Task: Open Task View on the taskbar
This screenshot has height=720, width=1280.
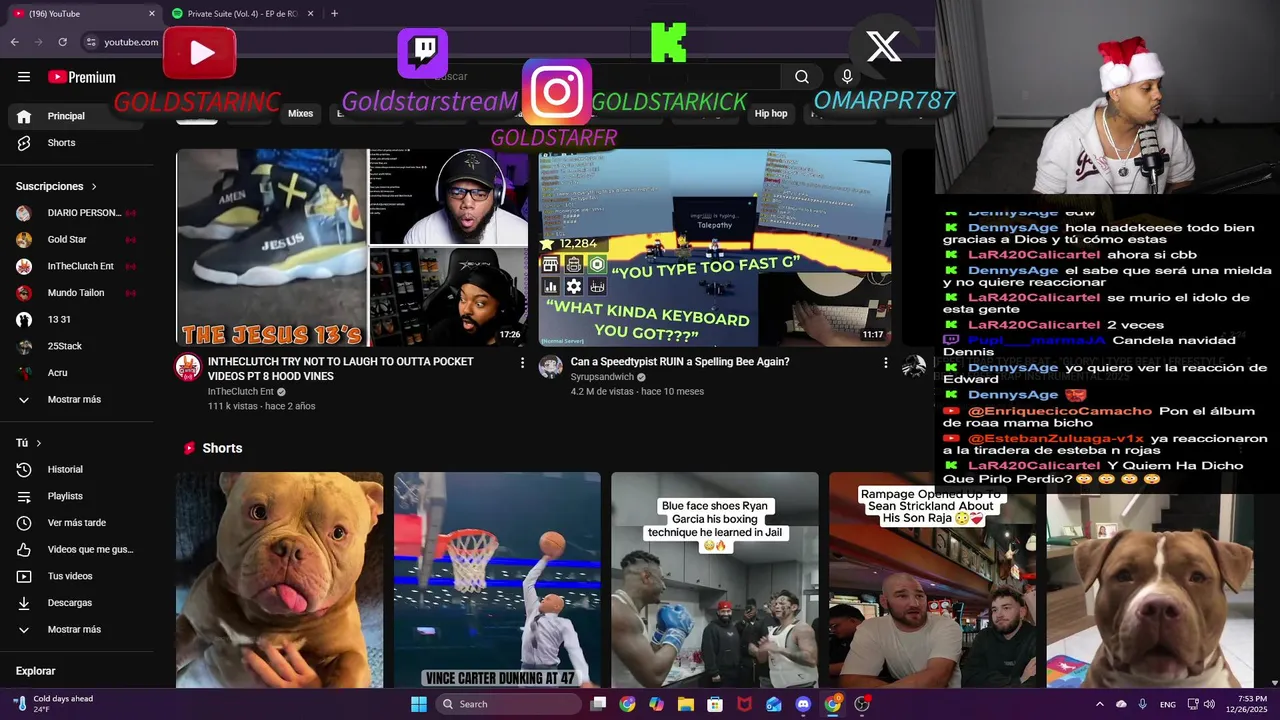Action: coord(598,704)
